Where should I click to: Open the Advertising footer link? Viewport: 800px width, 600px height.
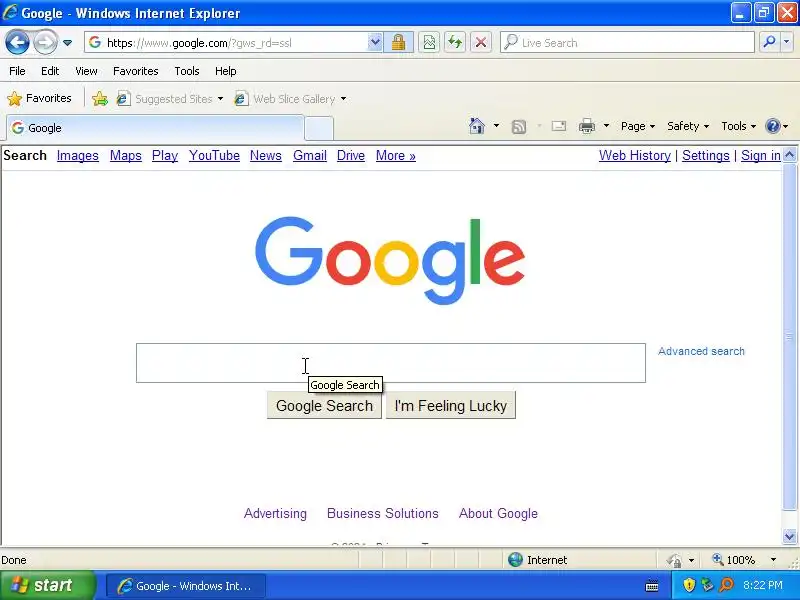click(276, 513)
